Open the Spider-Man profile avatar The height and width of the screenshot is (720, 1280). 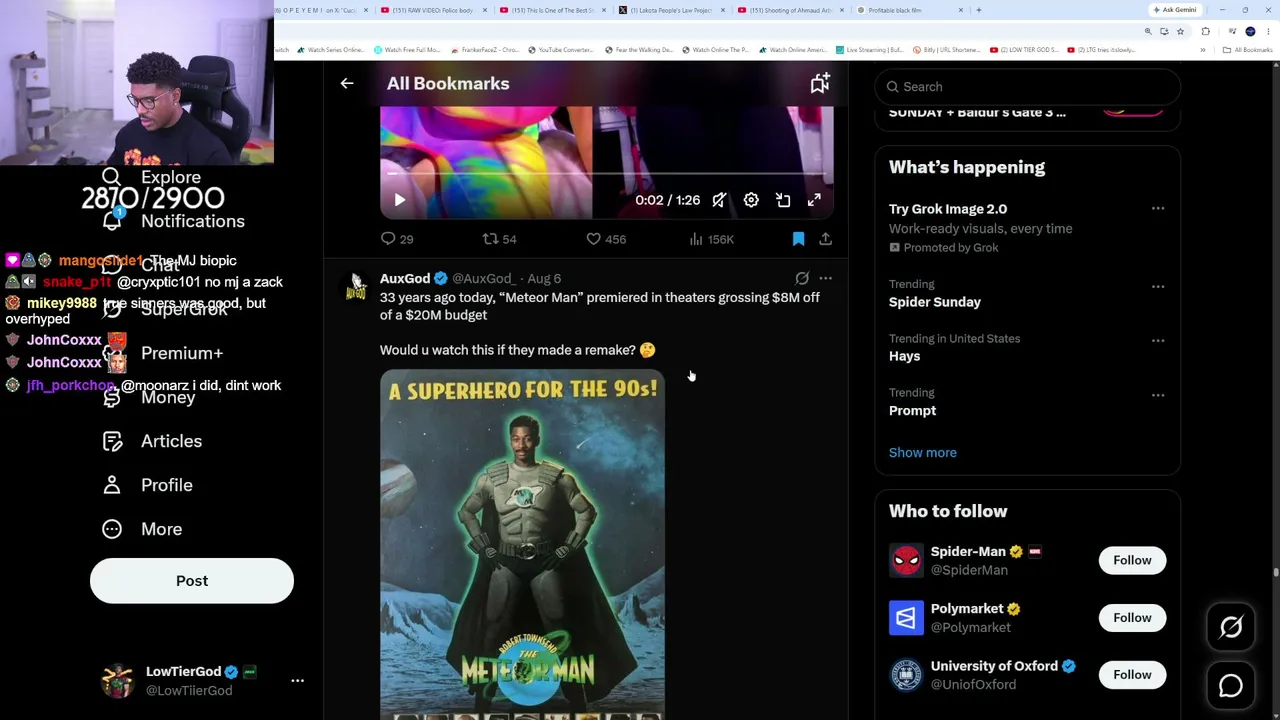(906, 560)
